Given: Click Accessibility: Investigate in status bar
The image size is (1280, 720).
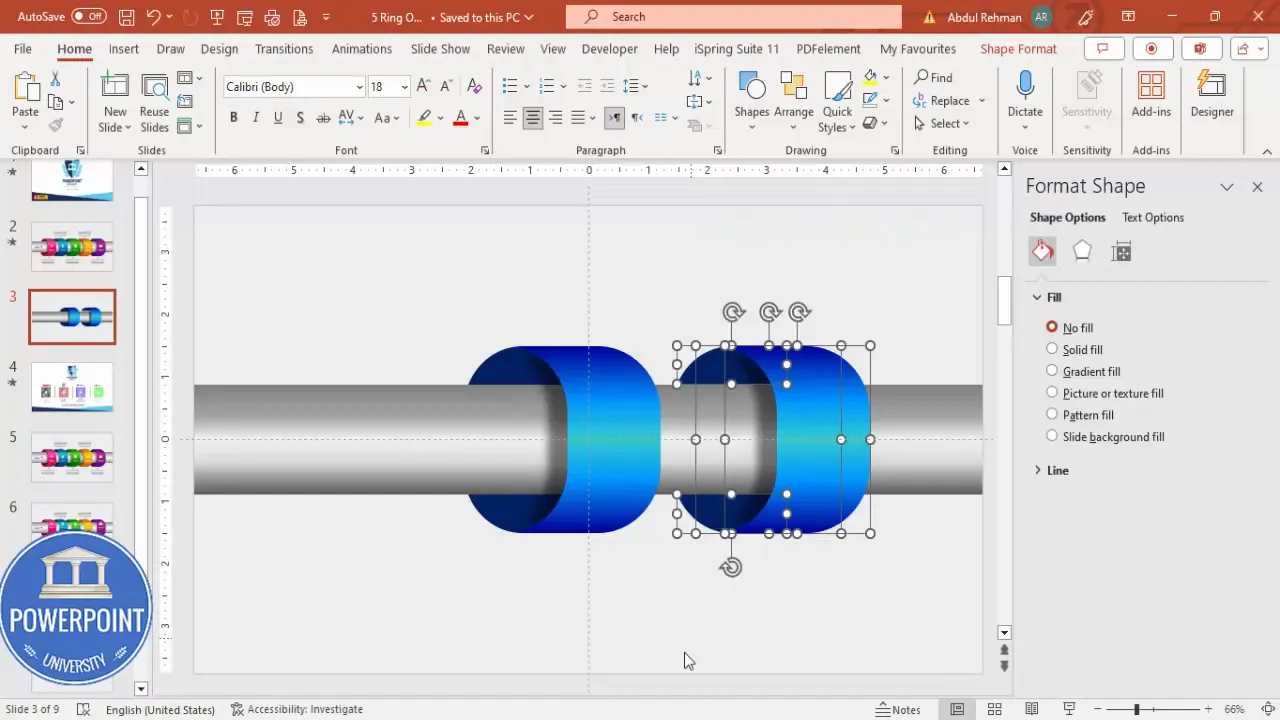Looking at the screenshot, I should pyautogui.click(x=297, y=709).
